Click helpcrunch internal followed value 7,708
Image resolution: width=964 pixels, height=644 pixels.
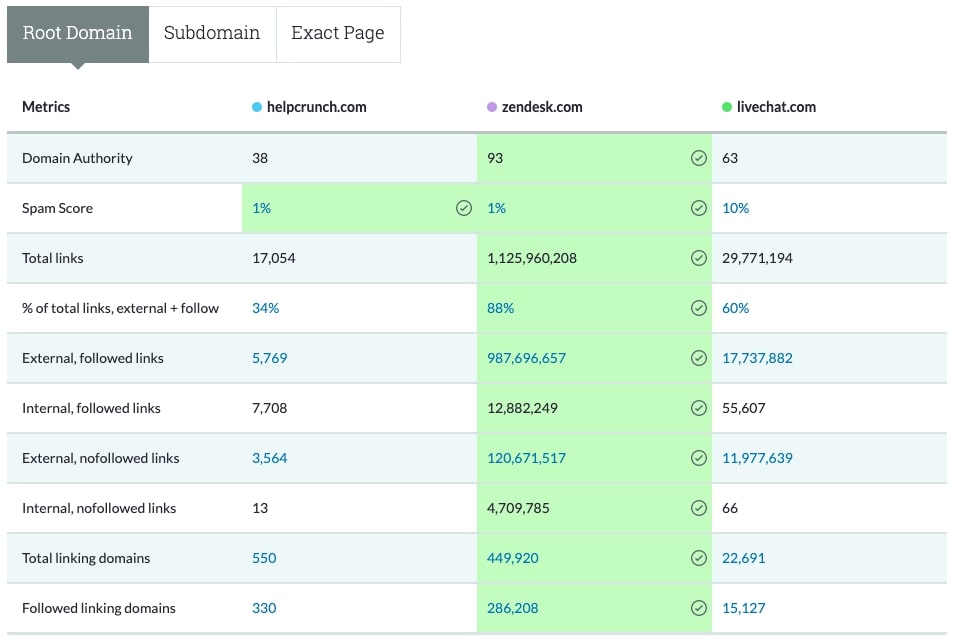click(269, 408)
